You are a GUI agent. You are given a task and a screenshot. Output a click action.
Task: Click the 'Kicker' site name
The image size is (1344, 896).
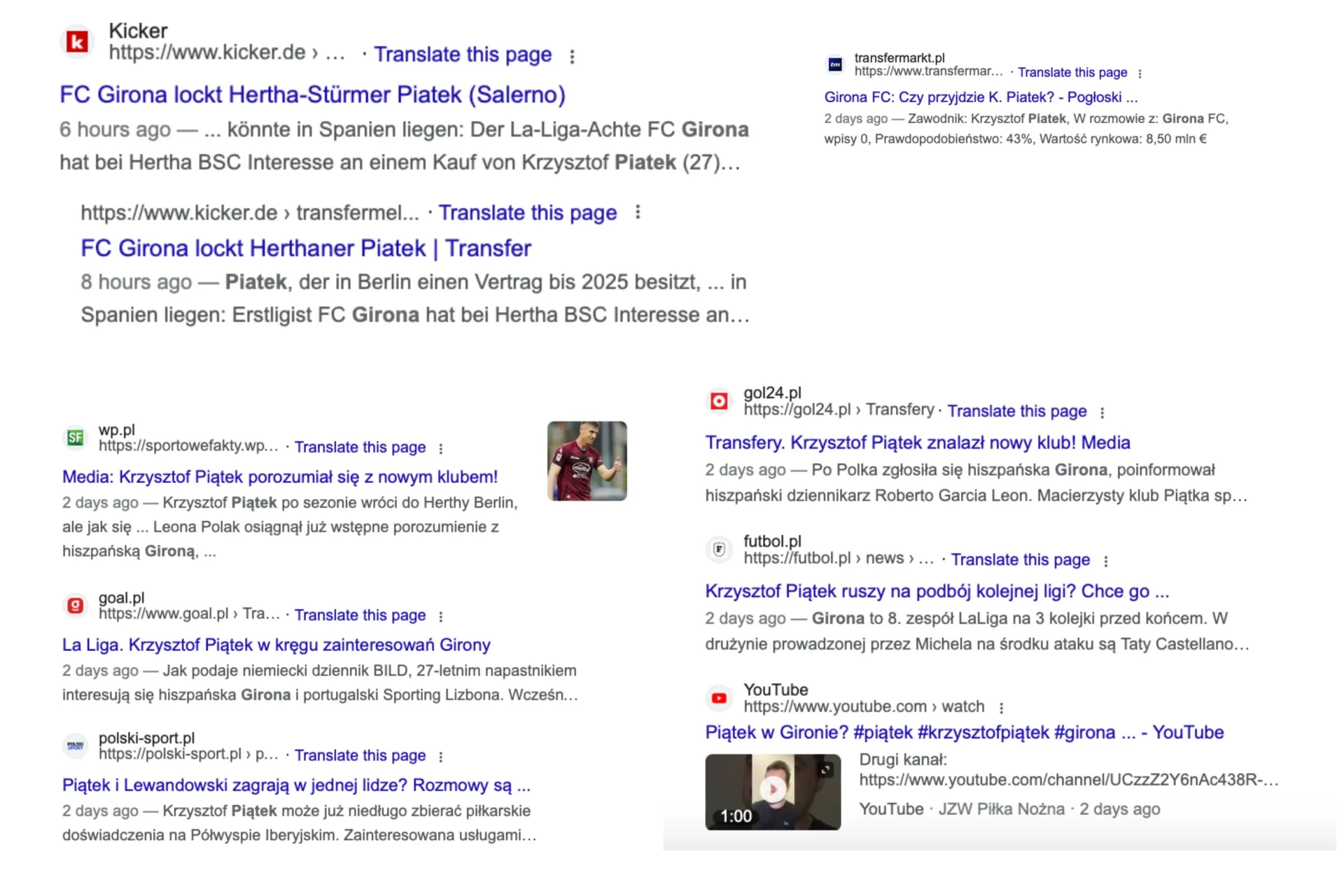tap(138, 31)
